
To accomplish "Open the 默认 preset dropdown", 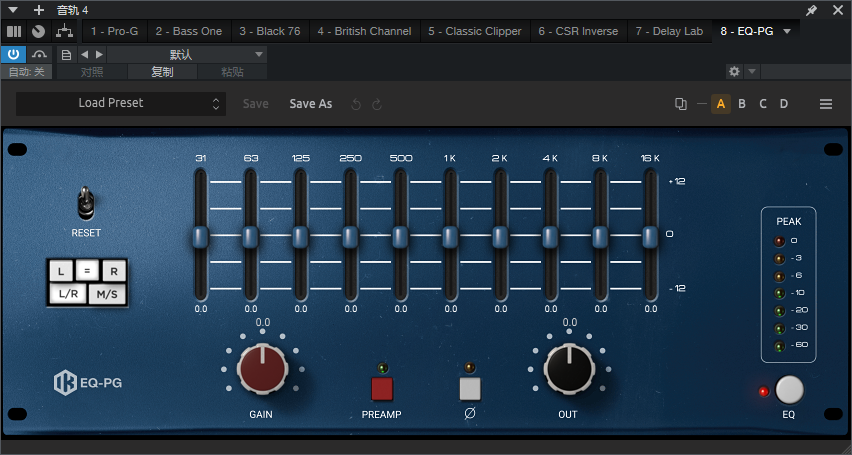I will pyautogui.click(x=186, y=54).
